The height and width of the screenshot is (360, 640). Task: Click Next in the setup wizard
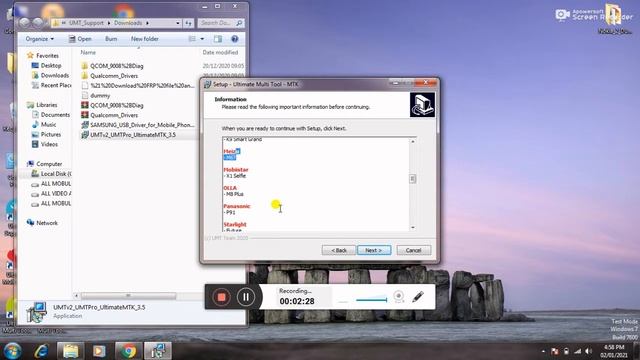coord(374,250)
